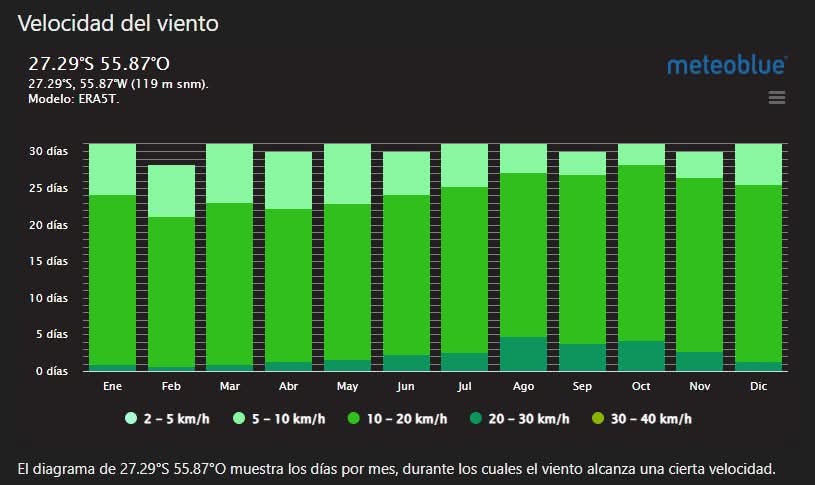Click the September bar's dark green base segment
The width and height of the screenshot is (815, 485).
[582, 357]
